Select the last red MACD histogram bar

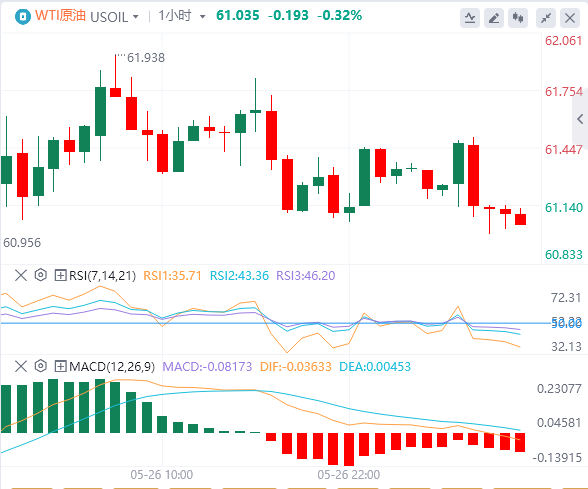(520, 442)
